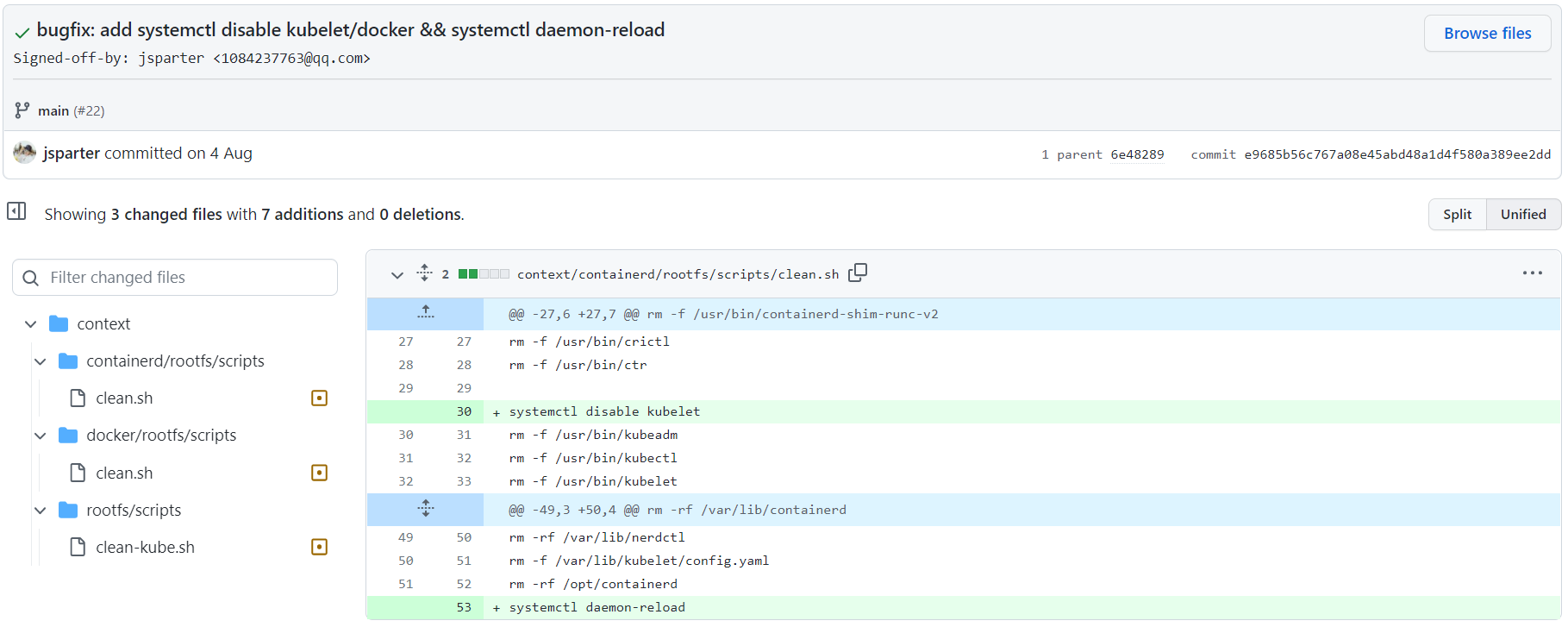Screen dimensions: 1568x627
Task: Click new line number 30
Action: pyautogui.click(x=464, y=412)
